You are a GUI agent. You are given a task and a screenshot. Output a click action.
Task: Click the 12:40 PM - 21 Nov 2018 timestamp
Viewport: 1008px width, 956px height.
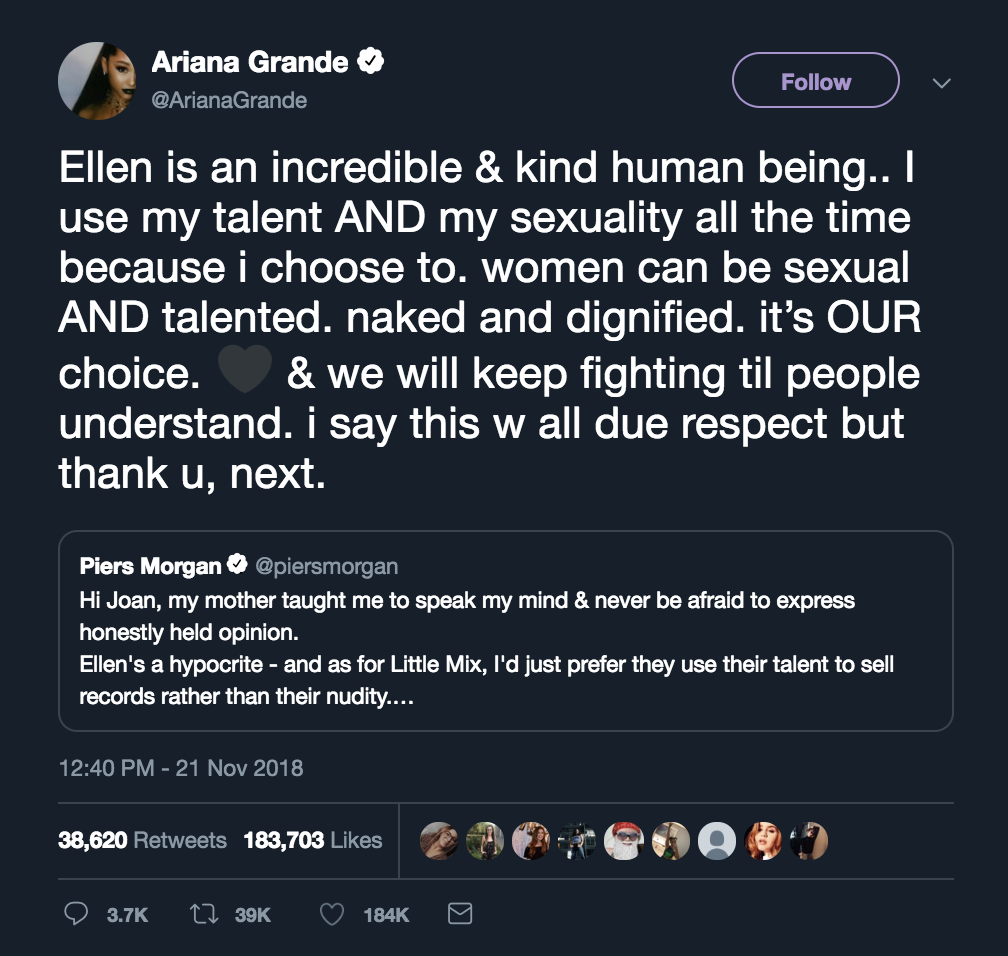(181, 768)
